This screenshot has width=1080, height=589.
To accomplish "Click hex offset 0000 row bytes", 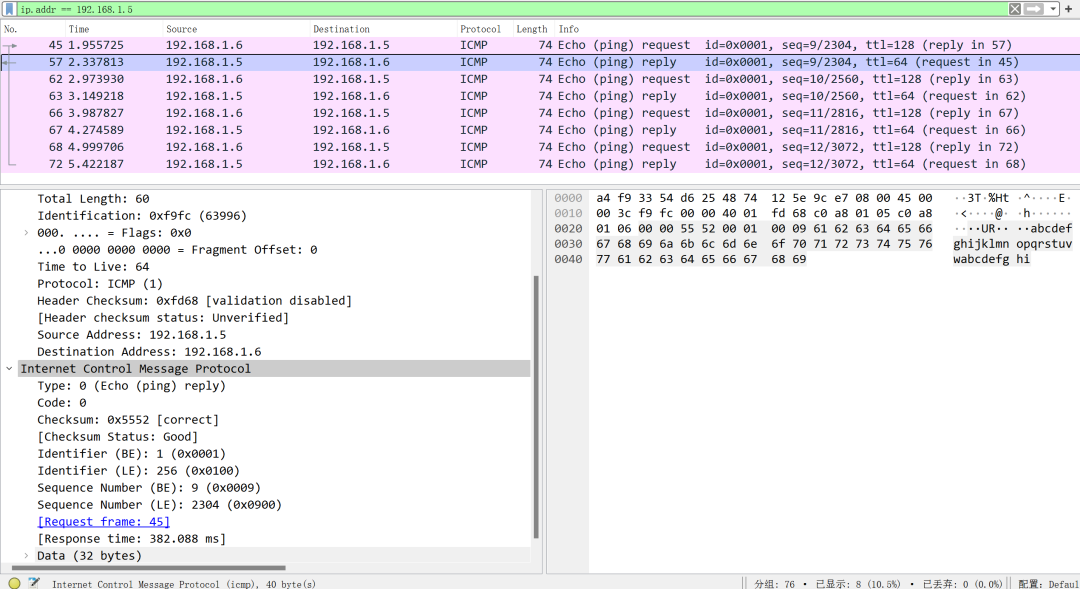I will tap(764, 198).
